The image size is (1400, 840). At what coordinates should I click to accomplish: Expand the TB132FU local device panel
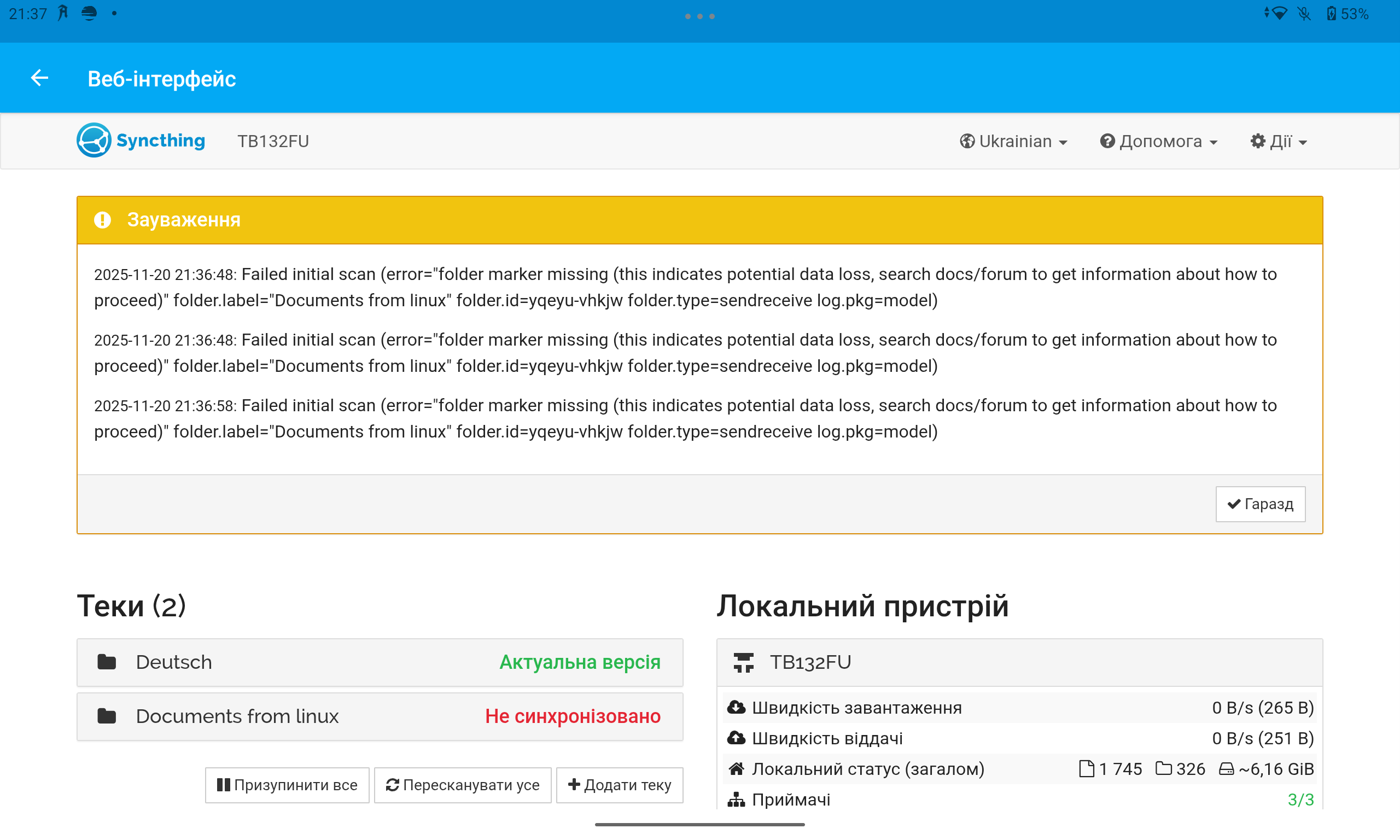point(1019,662)
